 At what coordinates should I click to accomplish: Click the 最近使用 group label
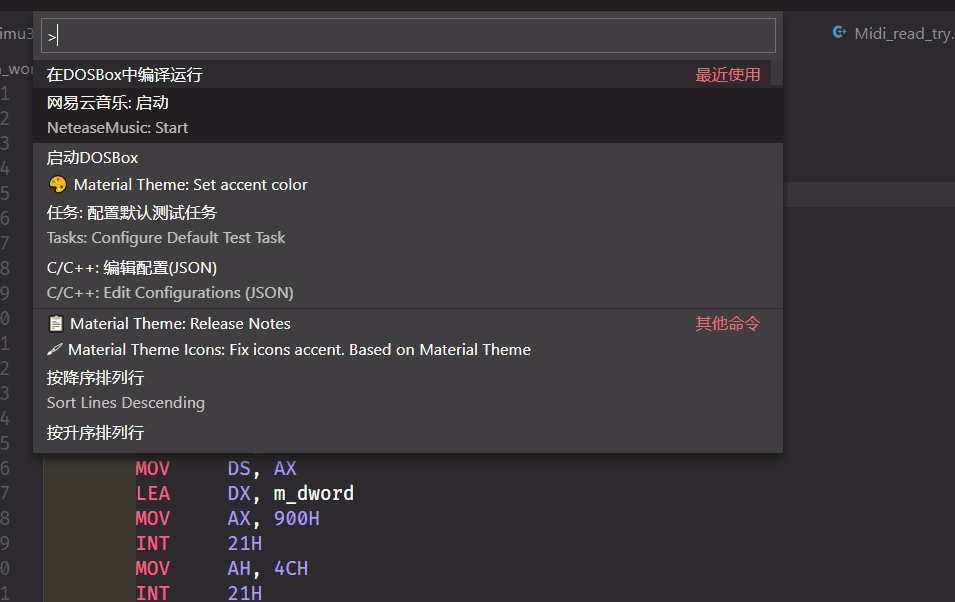coord(728,75)
